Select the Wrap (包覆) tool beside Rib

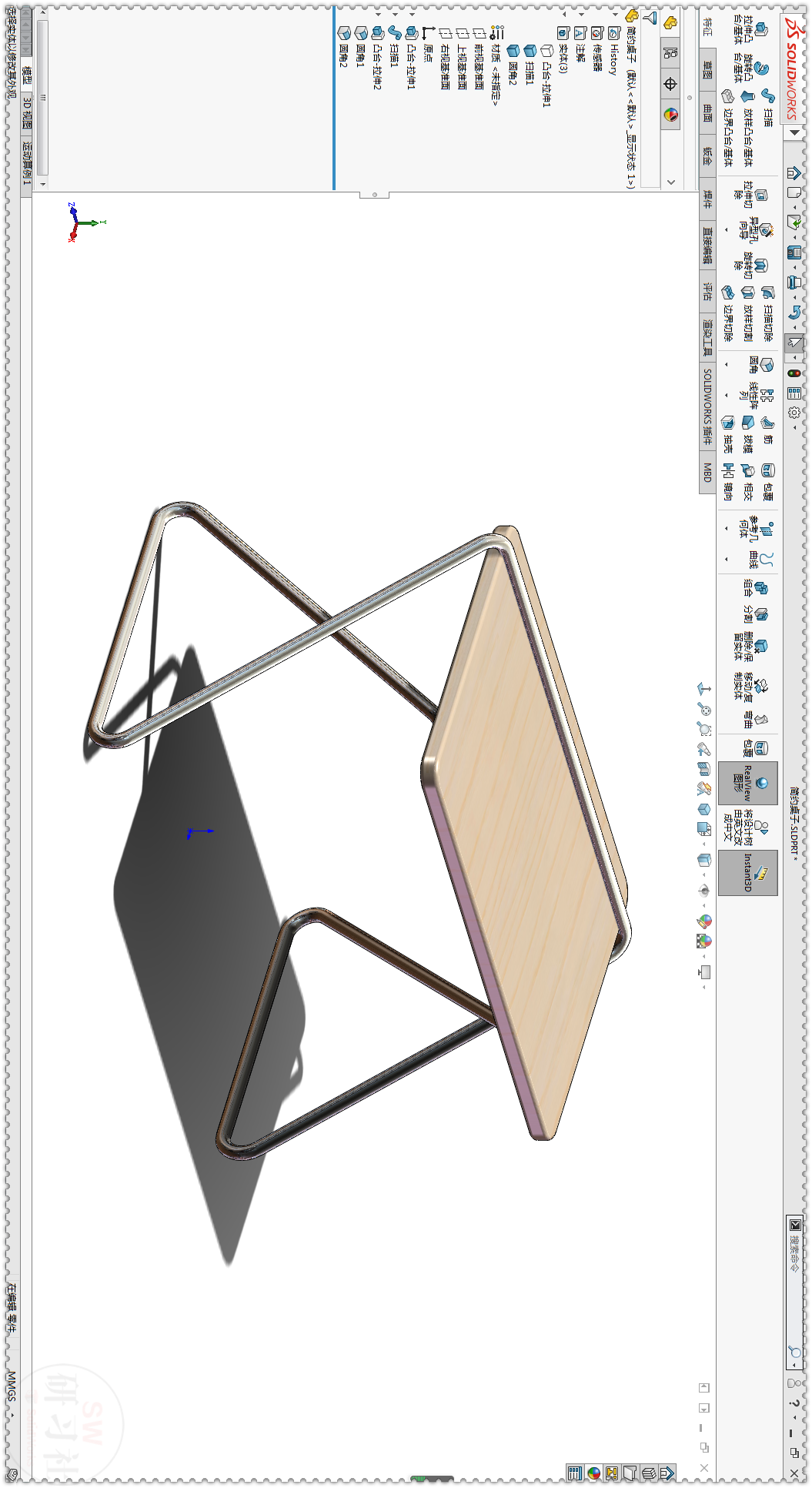coord(767,481)
